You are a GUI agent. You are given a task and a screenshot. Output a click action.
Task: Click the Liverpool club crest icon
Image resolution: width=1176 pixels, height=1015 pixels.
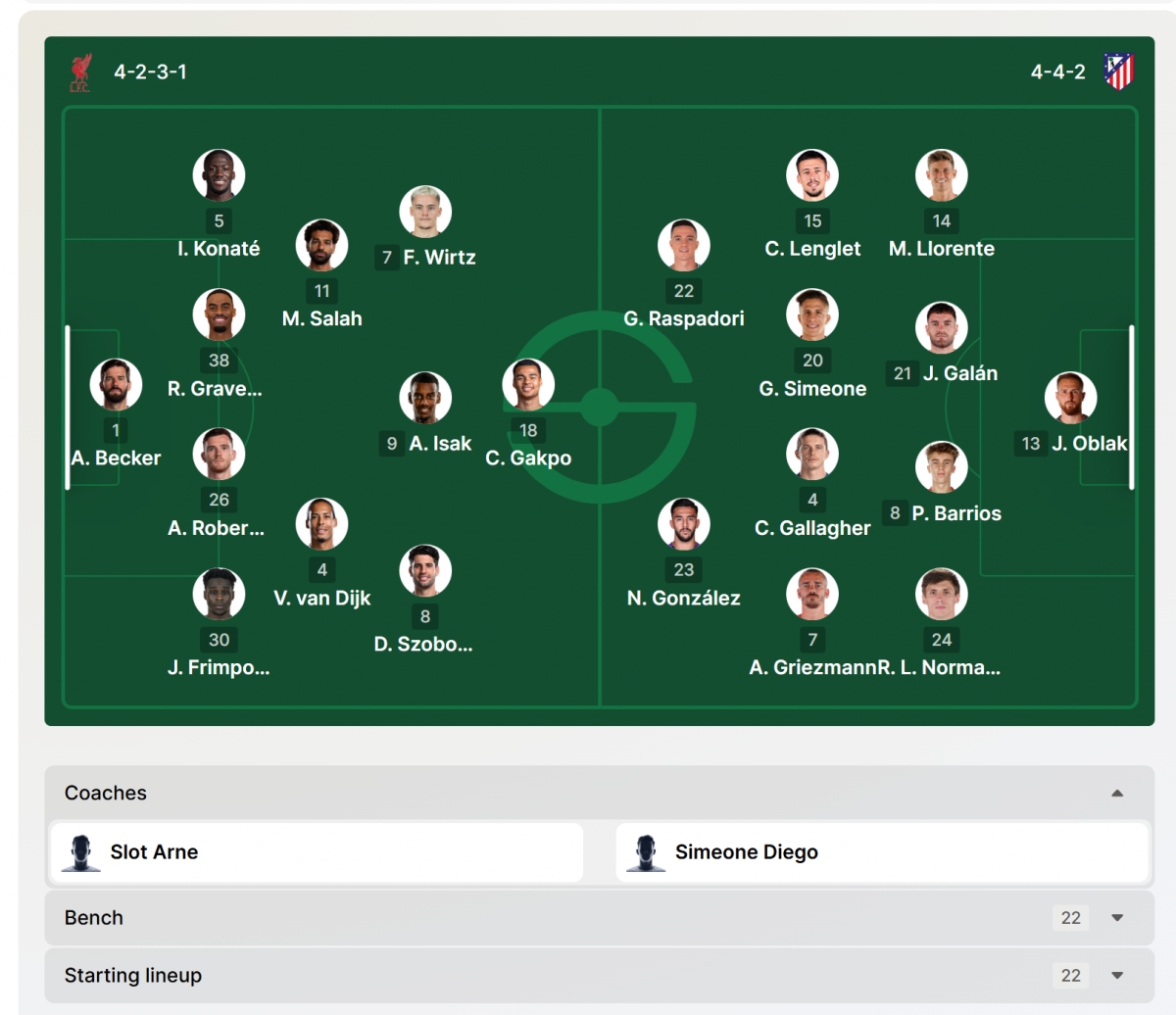[x=80, y=72]
